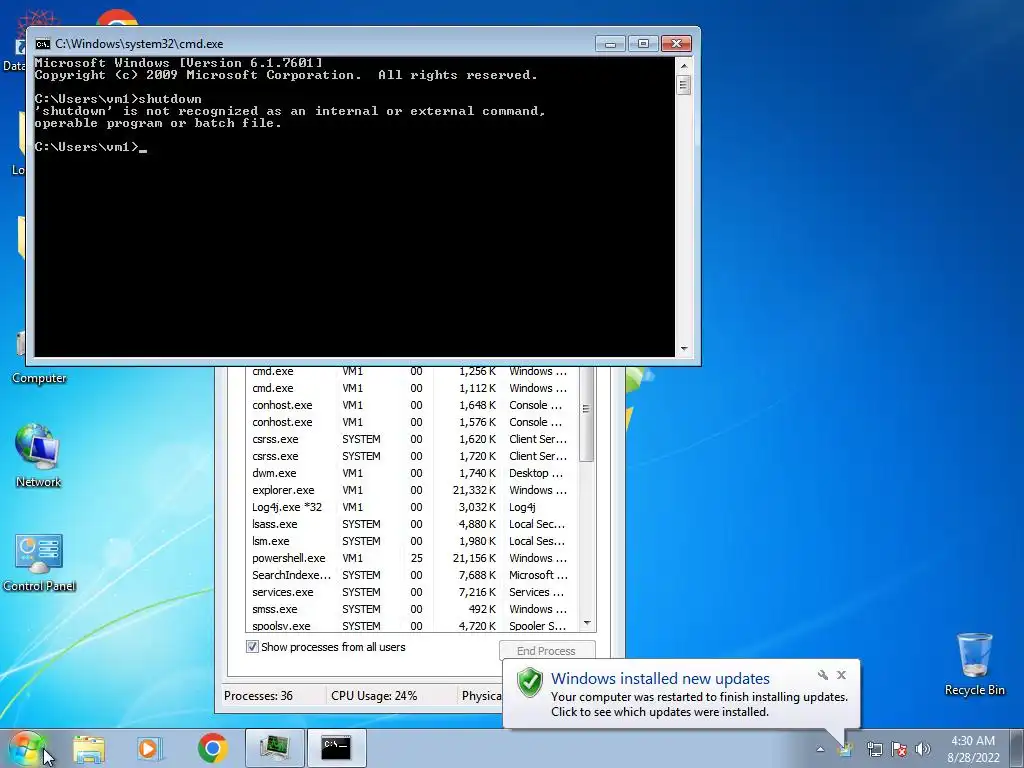Open the clock showing 4:30 AM
Viewport: 1024px width, 768px height.
(972, 749)
